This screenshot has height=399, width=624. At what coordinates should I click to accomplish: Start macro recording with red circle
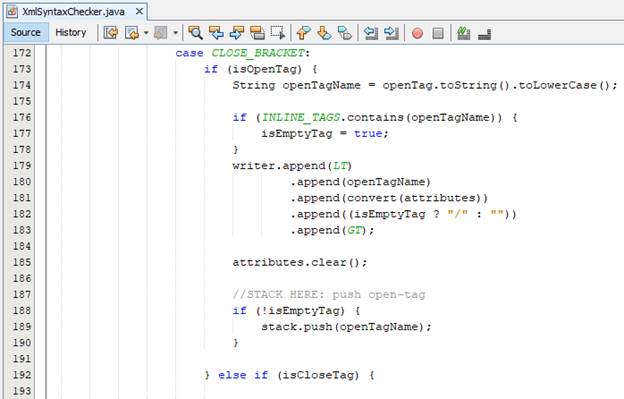[x=417, y=33]
